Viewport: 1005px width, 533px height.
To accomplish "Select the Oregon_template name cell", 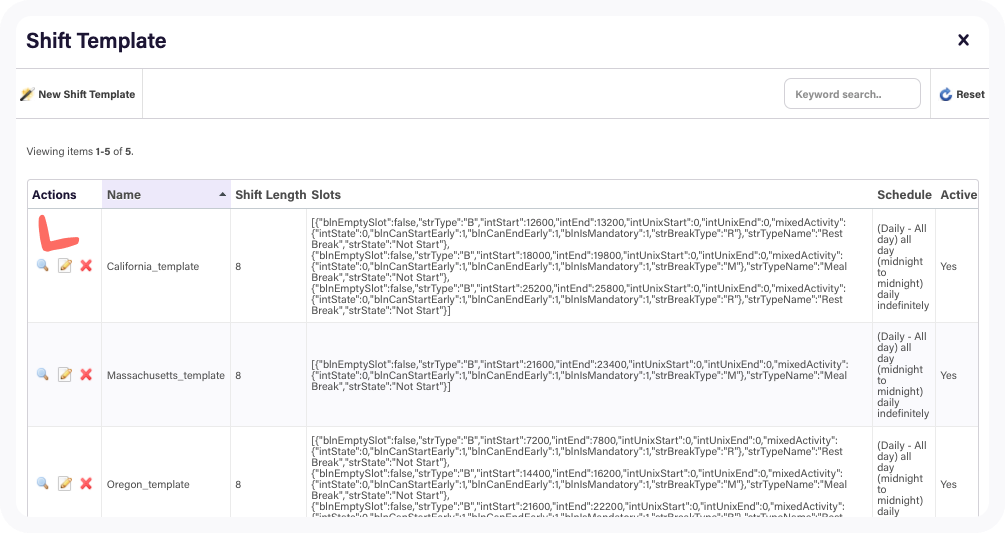I will (148, 484).
